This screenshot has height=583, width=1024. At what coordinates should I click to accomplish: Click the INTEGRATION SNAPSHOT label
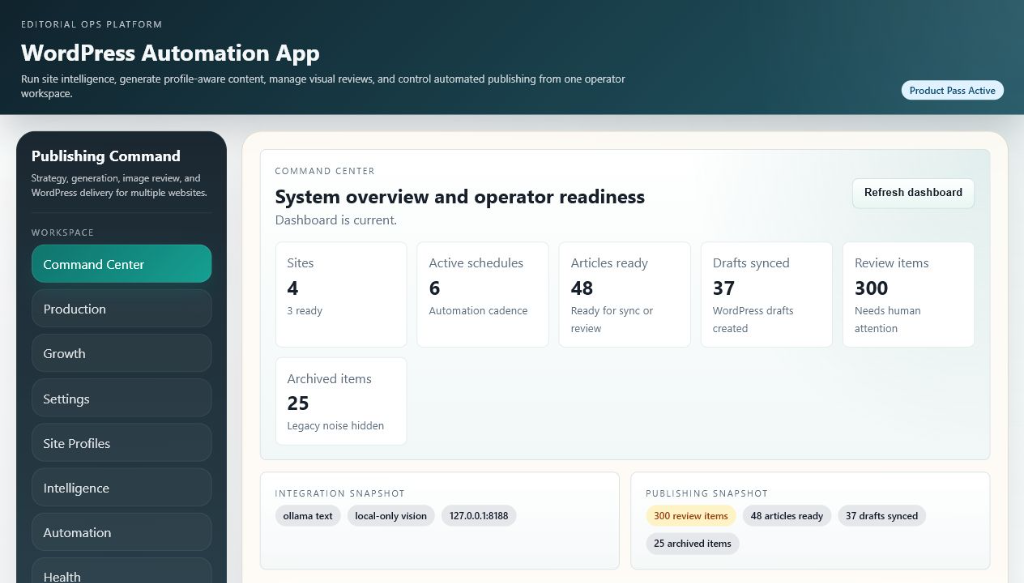[x=340, y=494]
